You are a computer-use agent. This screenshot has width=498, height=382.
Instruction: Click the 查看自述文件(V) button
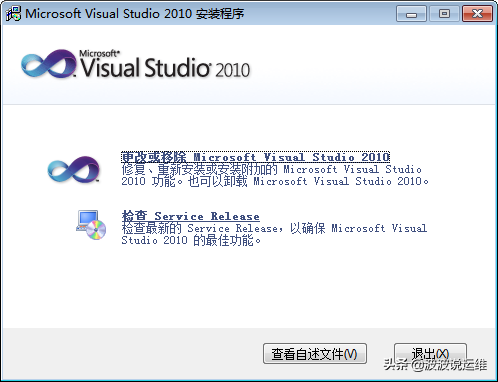pyautogui.click(x=315, y=354)
